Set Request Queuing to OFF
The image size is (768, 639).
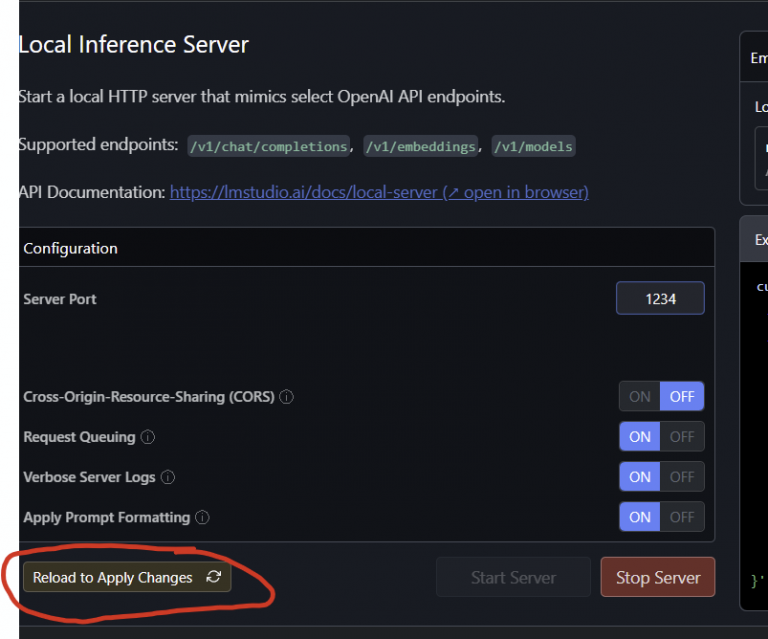[682, 437]
